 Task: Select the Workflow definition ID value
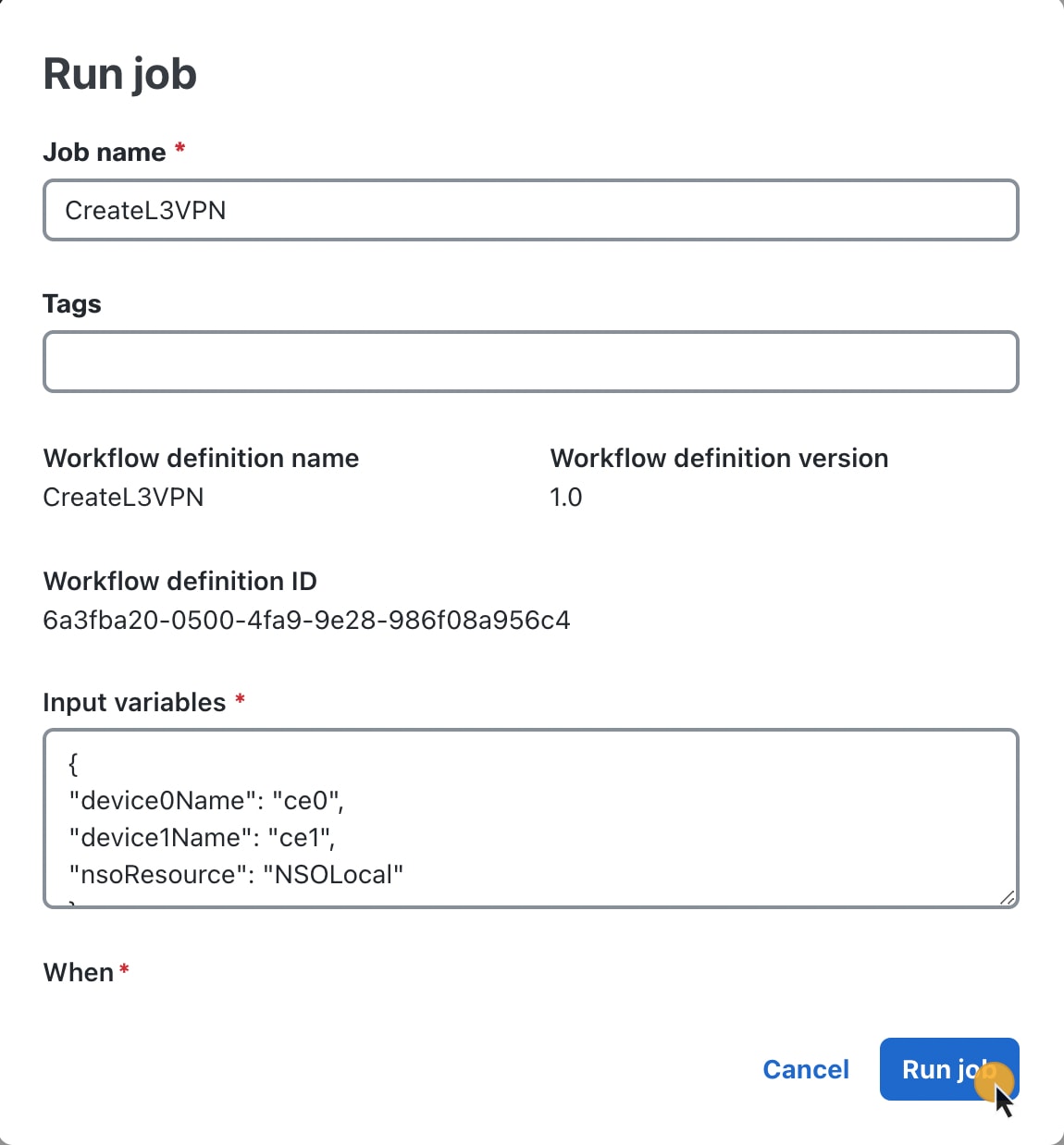(x=306, y=621)
